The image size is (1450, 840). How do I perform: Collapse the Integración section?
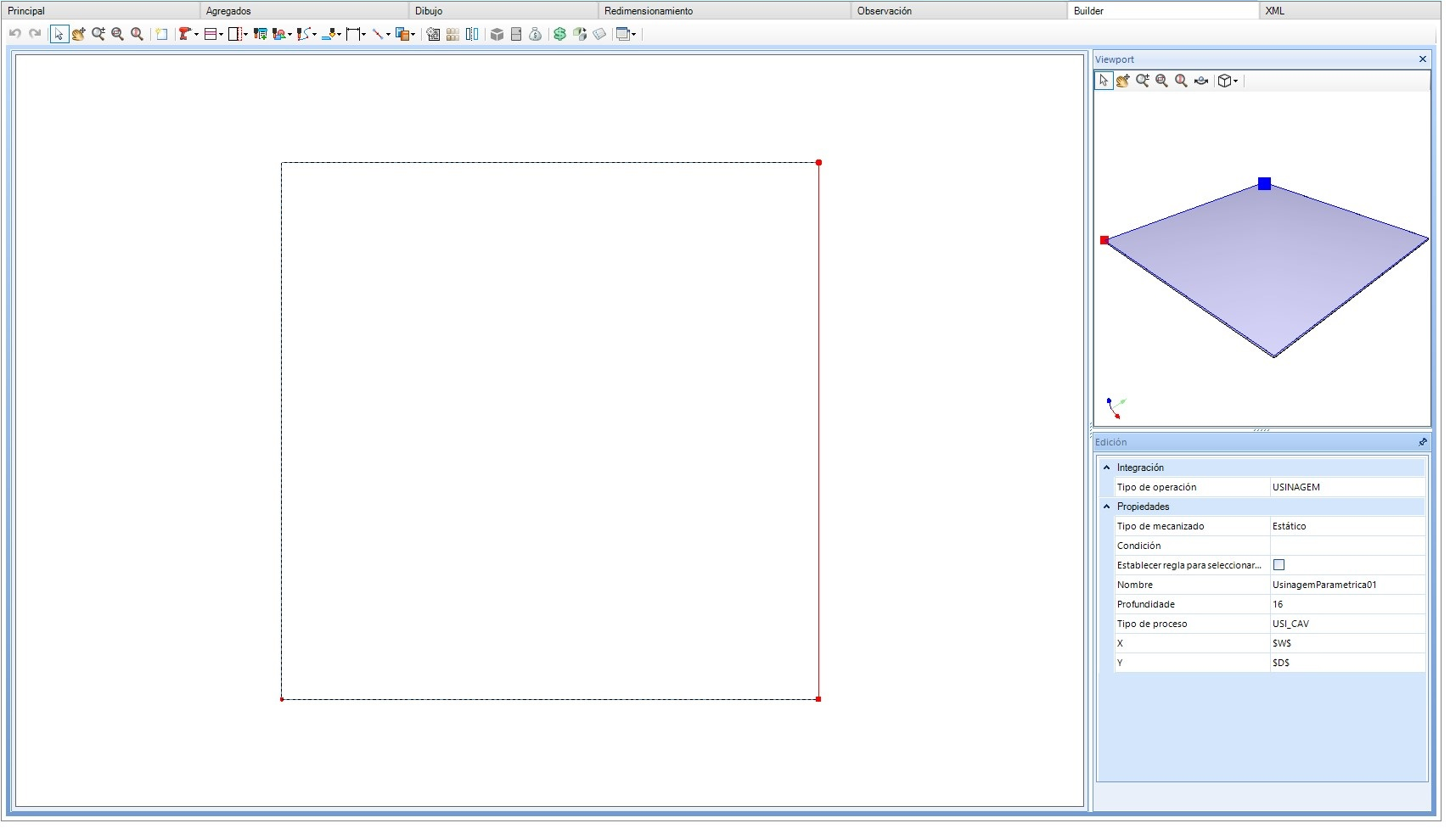tap(1106, 468)
